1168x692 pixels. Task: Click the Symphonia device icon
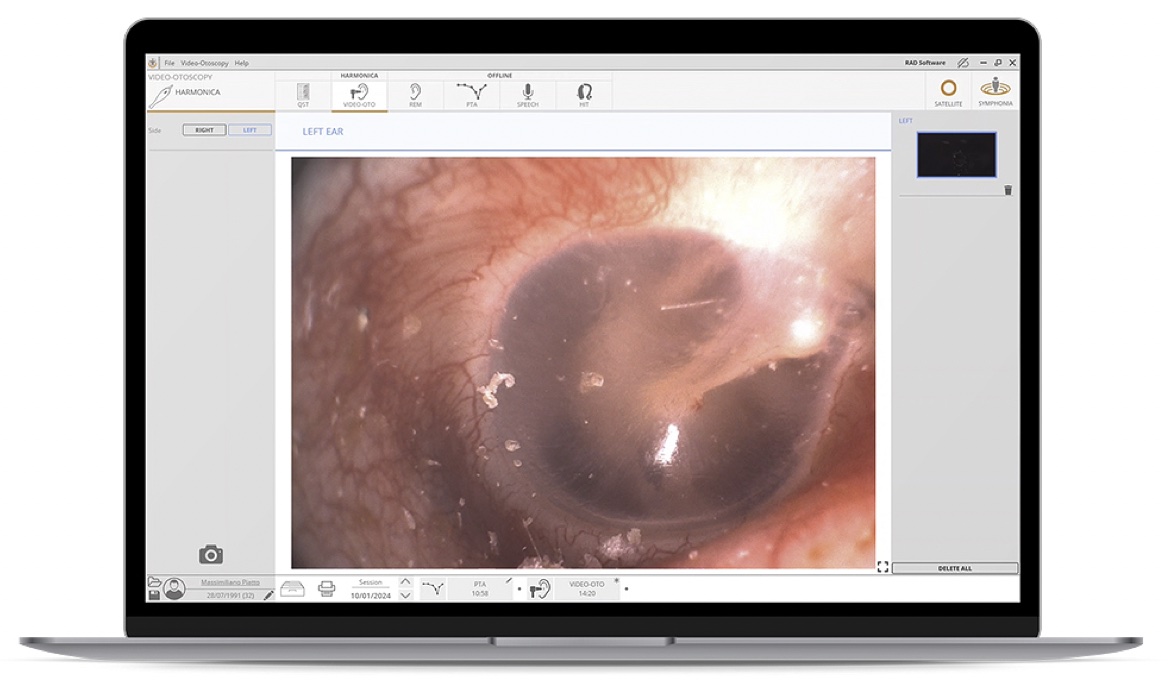coord(995,91)
